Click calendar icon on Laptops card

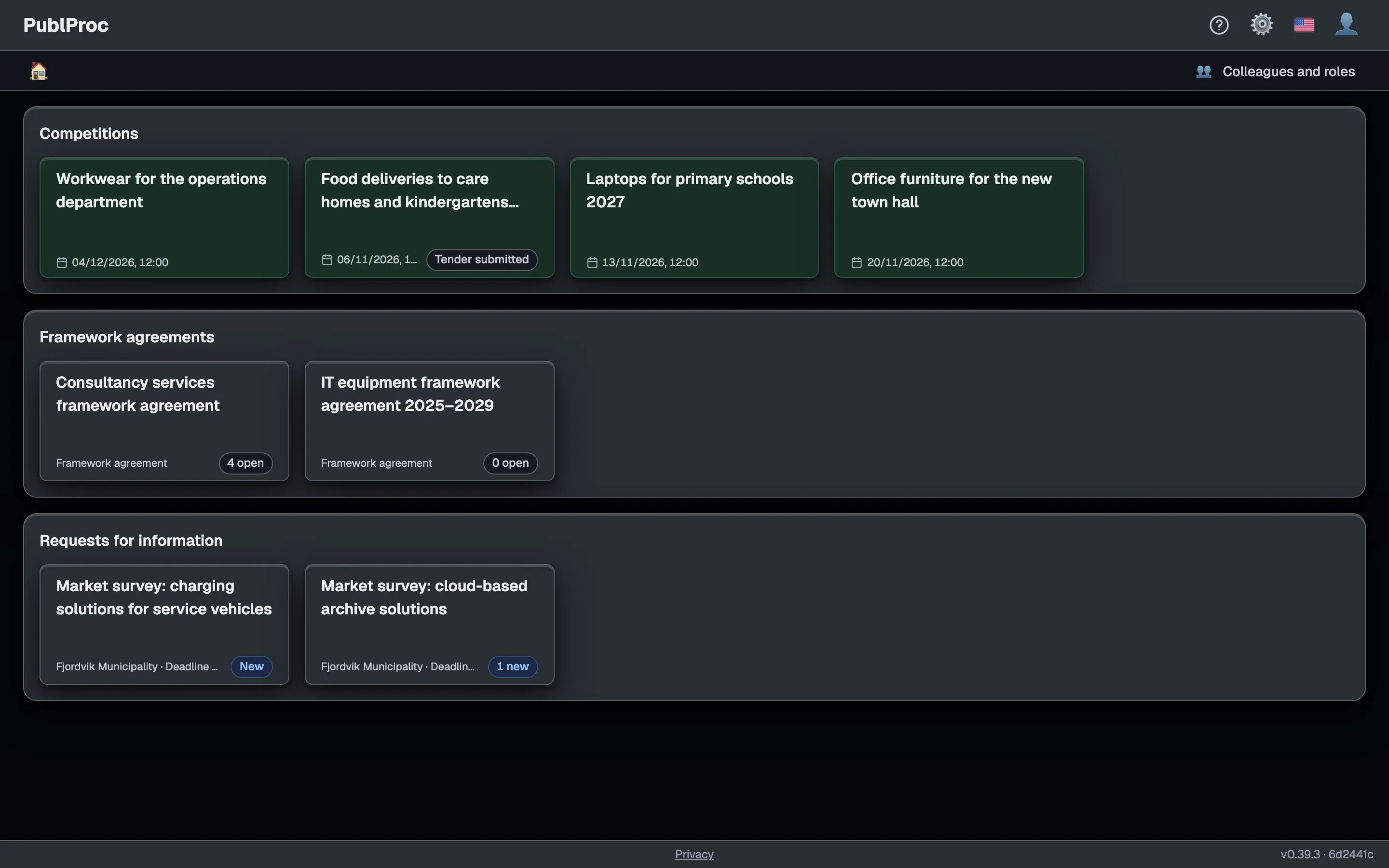(x=592, y=262)
